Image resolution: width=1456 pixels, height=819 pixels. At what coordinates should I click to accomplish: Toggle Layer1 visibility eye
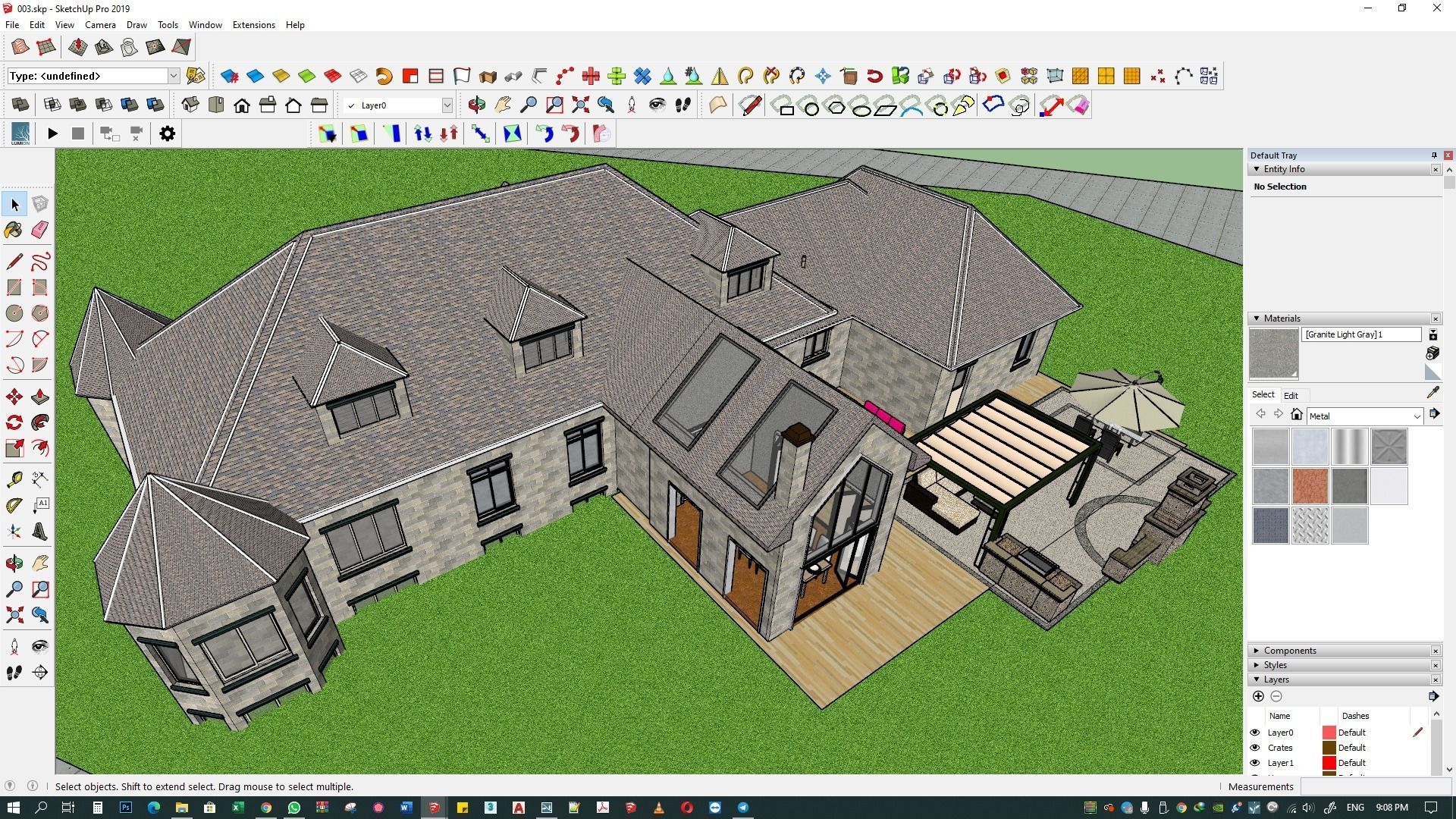point(1254,763)
